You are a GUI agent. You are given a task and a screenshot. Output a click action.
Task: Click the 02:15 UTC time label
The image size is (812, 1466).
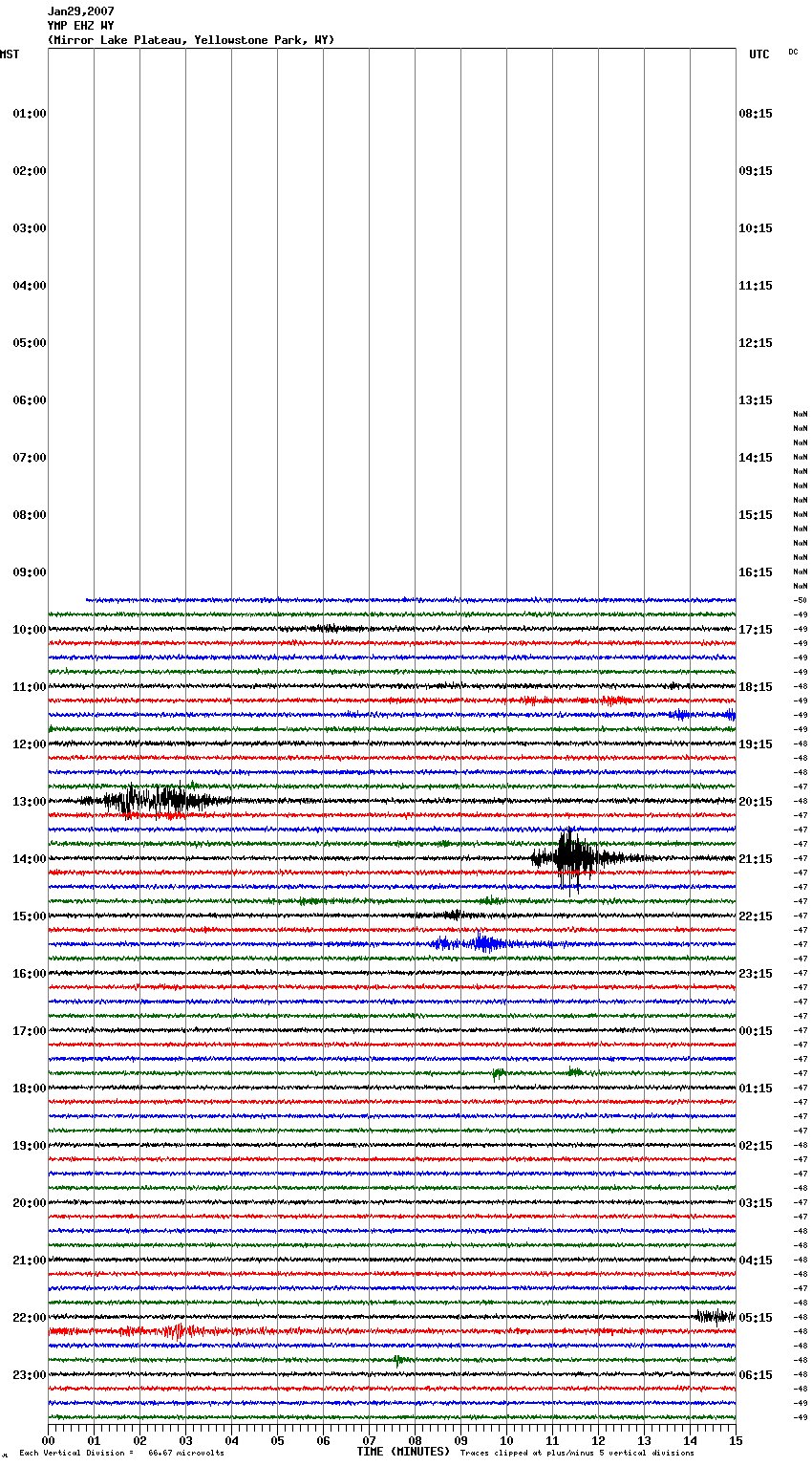[x=756, y=1146]
